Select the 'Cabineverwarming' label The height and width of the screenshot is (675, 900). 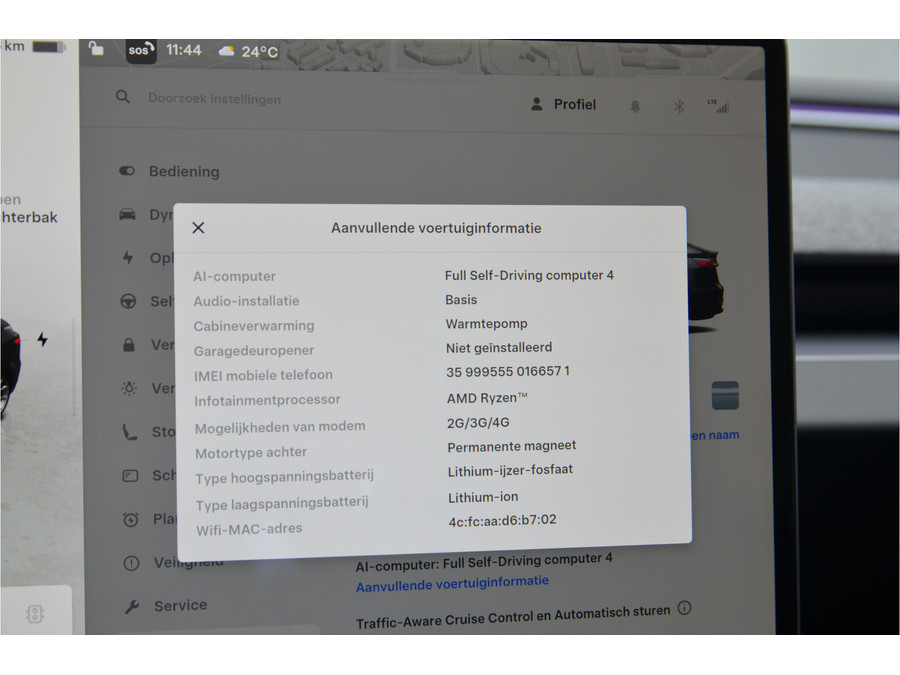[254, 326]
